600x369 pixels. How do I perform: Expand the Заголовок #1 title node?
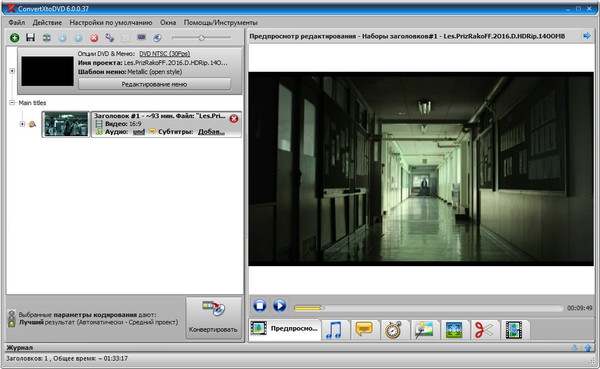click(22, 124)
